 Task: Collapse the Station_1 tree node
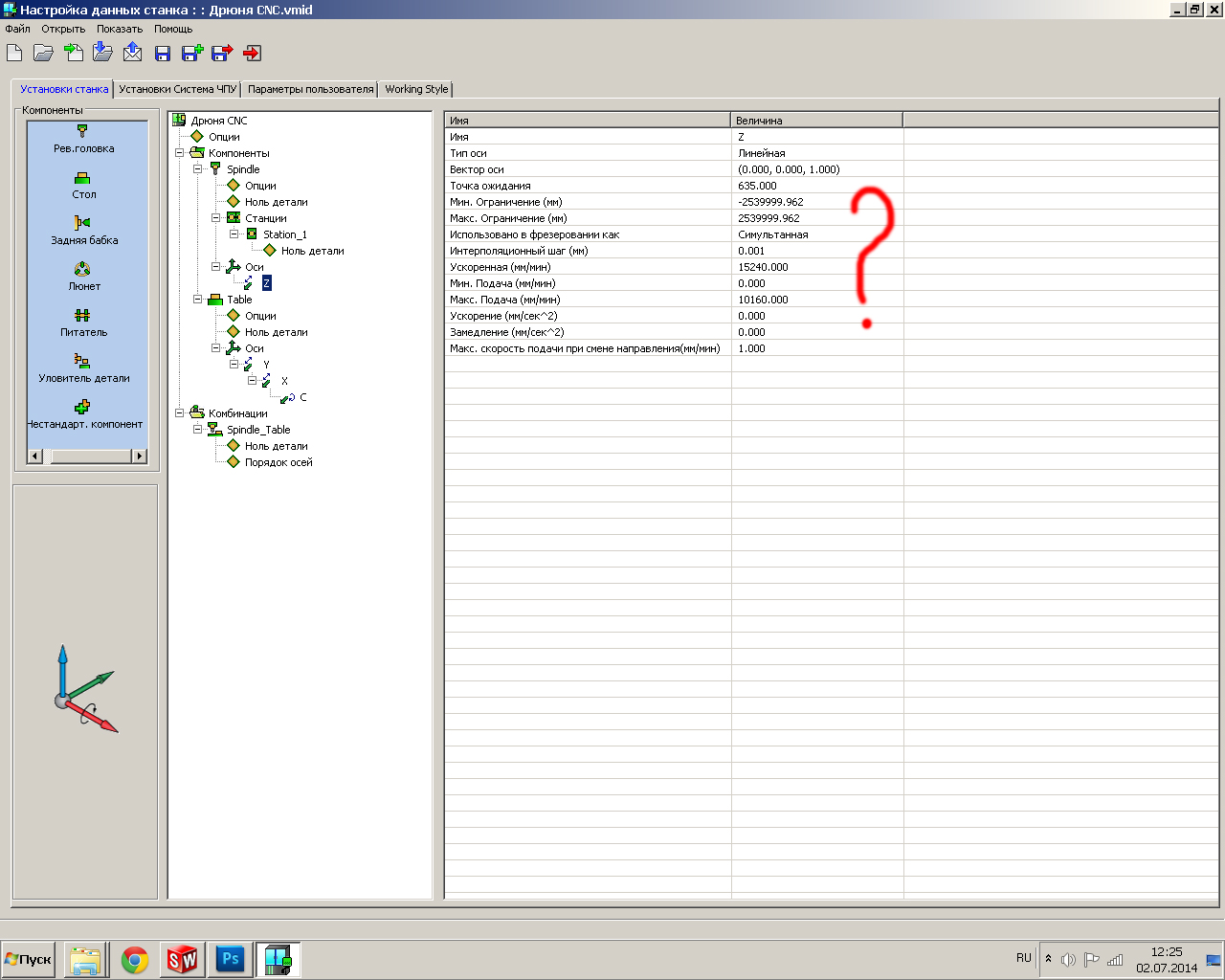[x=234, y=234]
